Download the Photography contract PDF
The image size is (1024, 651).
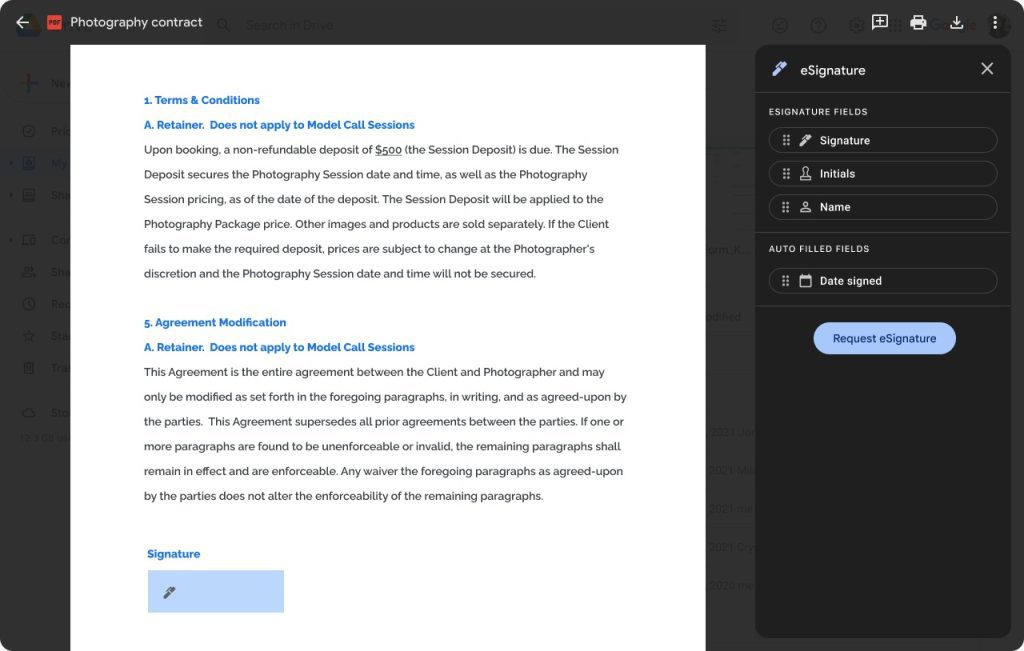point(957,22)
